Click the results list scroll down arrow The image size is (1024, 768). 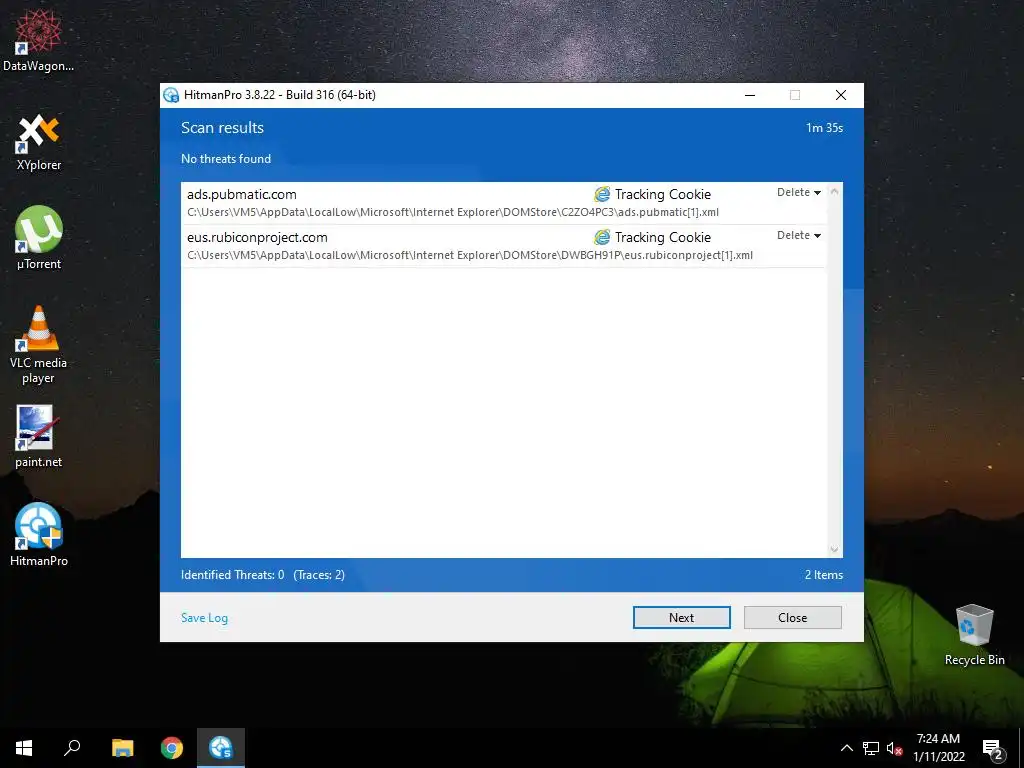coord(834,550)
